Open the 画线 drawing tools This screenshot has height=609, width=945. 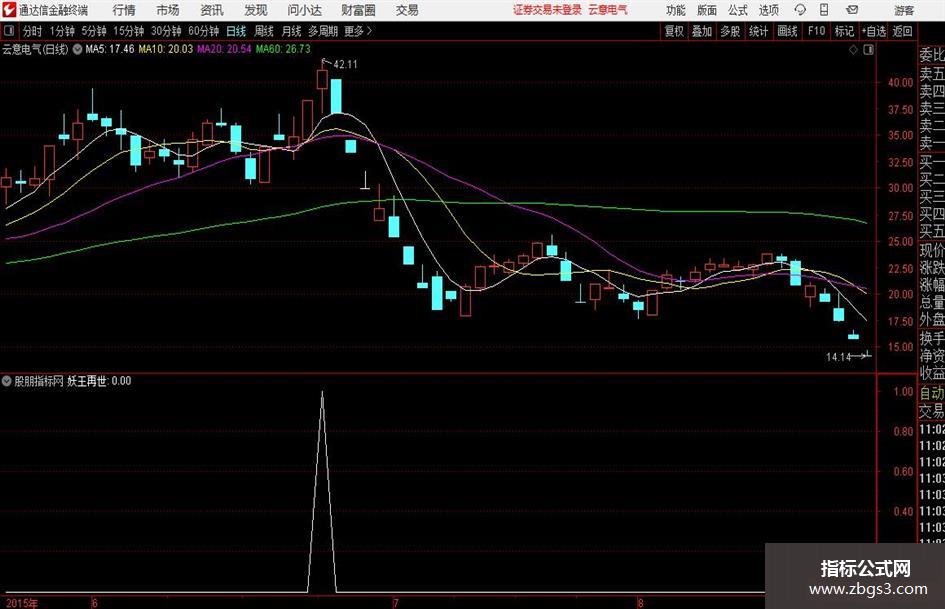click(x=787, y=31)
